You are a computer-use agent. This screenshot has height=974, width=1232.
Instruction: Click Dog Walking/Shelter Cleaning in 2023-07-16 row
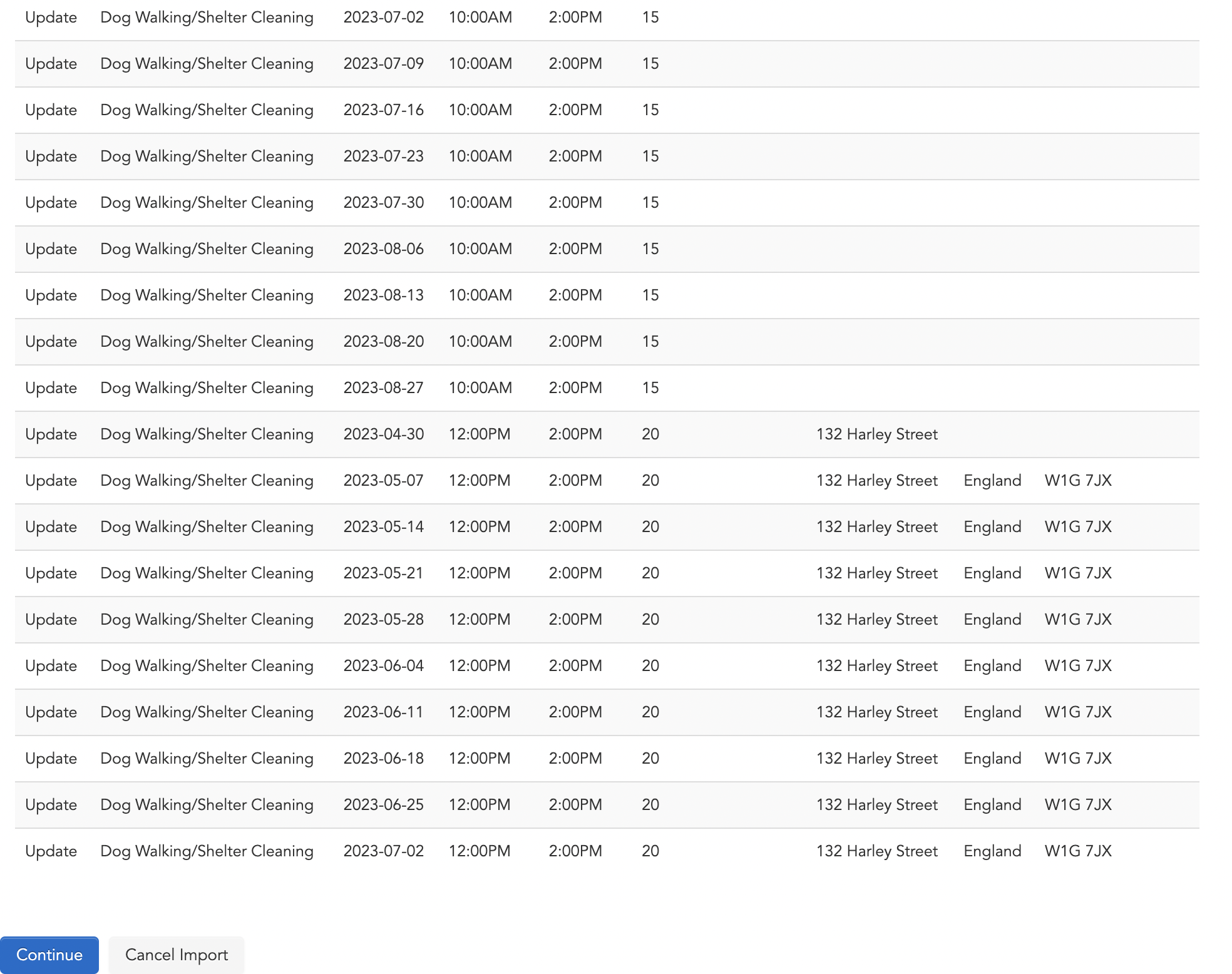(x=207, y=110)
